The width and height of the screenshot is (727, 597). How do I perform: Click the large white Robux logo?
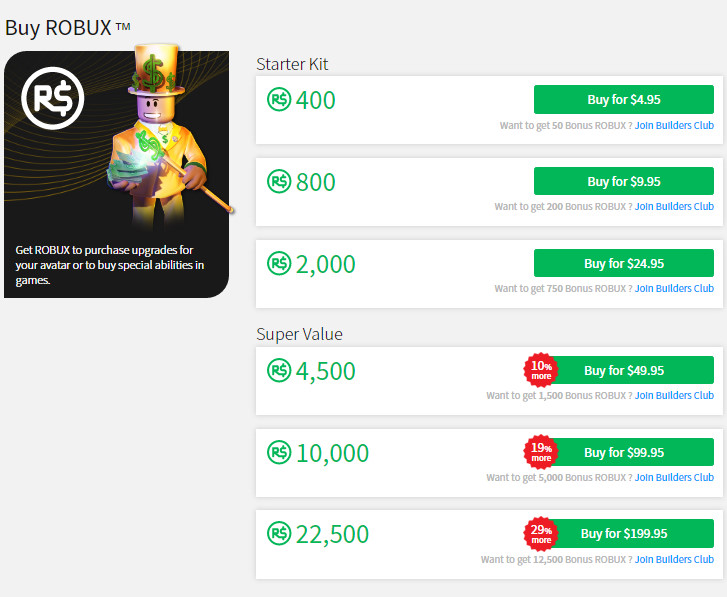54,99
